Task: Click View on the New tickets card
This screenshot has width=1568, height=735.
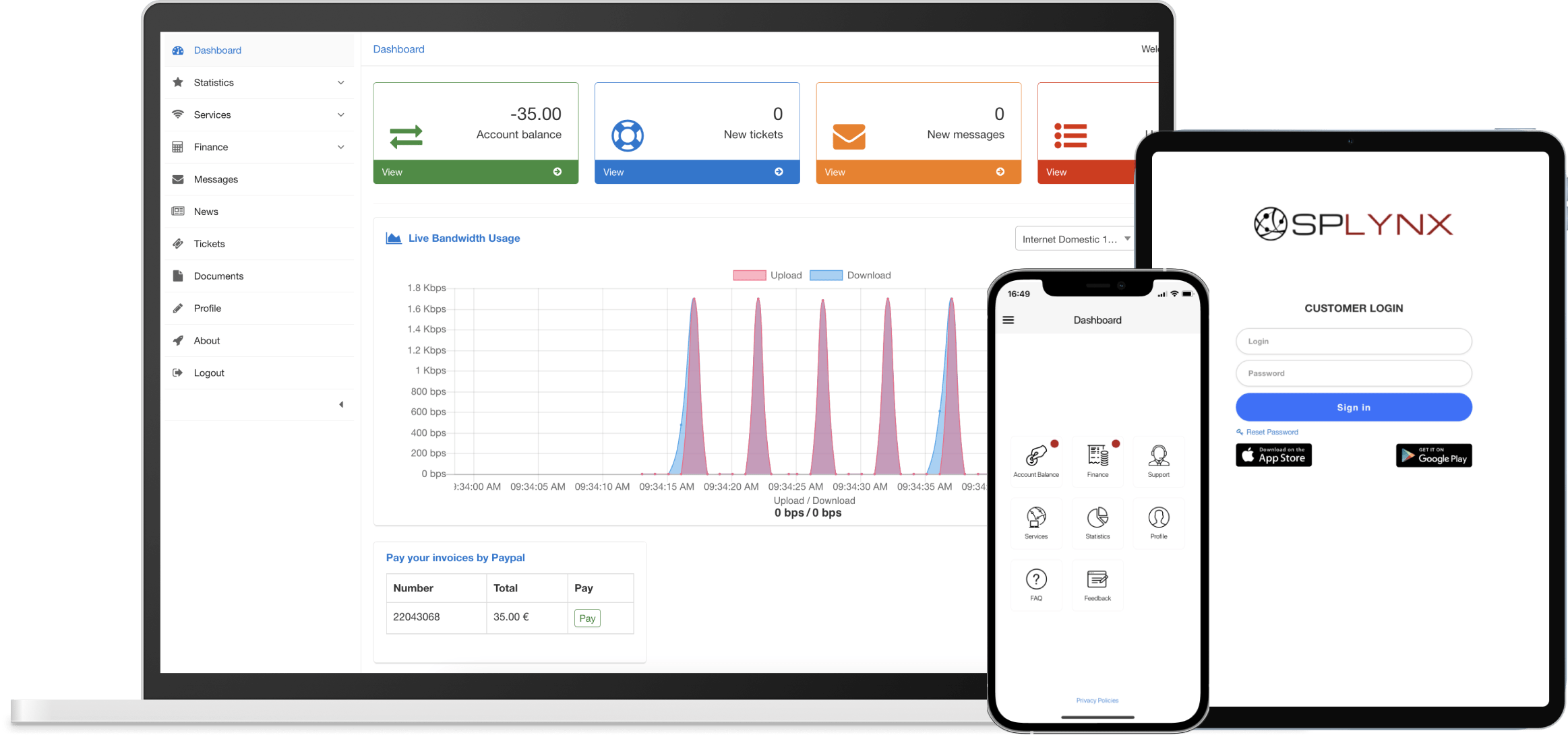Action: (x=697, y=172)
